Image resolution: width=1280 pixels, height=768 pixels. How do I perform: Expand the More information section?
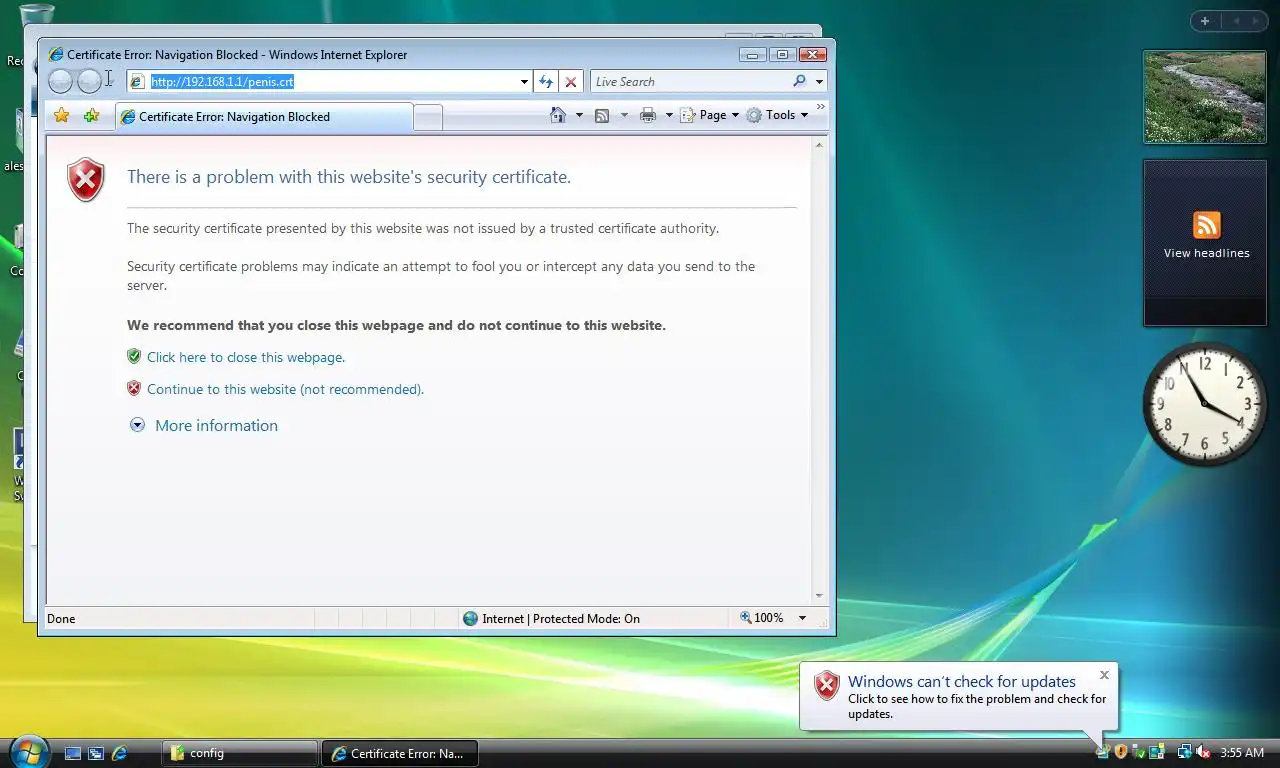[x=204, y=425]
